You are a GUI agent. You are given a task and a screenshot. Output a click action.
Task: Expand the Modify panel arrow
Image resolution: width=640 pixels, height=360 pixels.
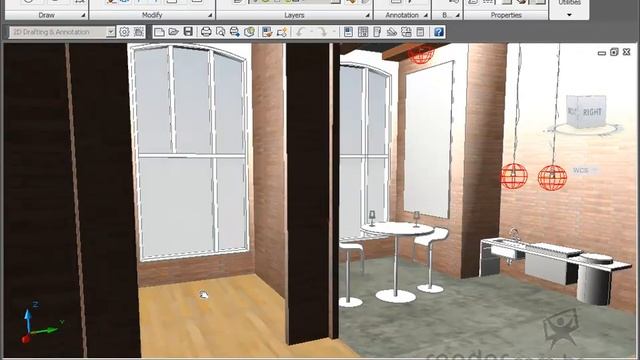pos(210,15)
